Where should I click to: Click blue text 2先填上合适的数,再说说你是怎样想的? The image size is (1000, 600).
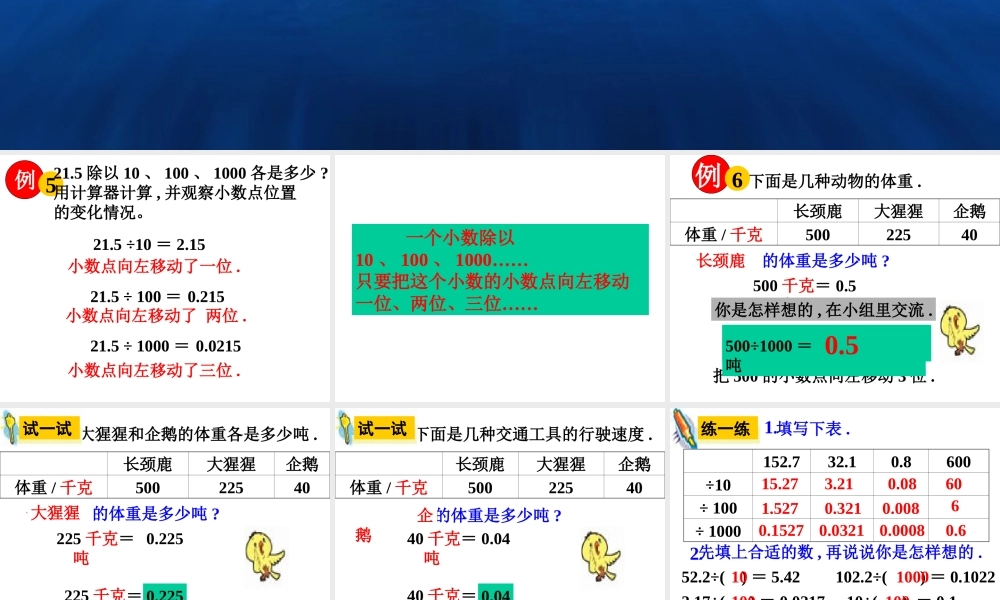tap(836, 553)
